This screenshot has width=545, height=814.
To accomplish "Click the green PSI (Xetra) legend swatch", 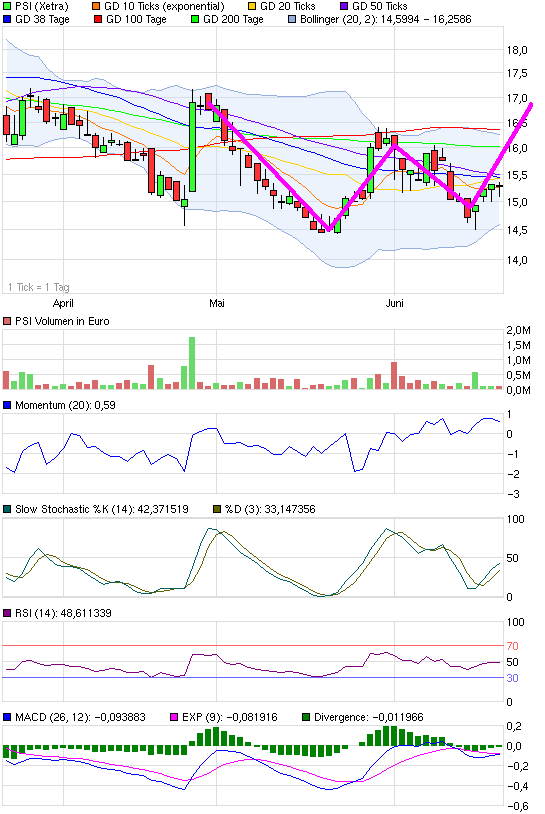I will click(x=7, y=7).
